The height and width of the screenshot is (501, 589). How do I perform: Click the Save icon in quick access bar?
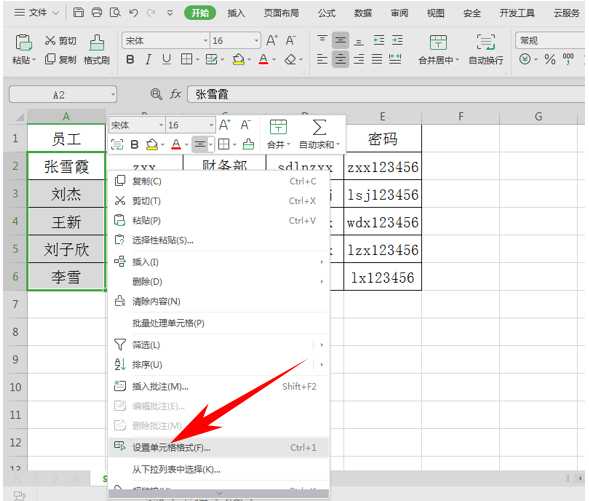point(78,12)
